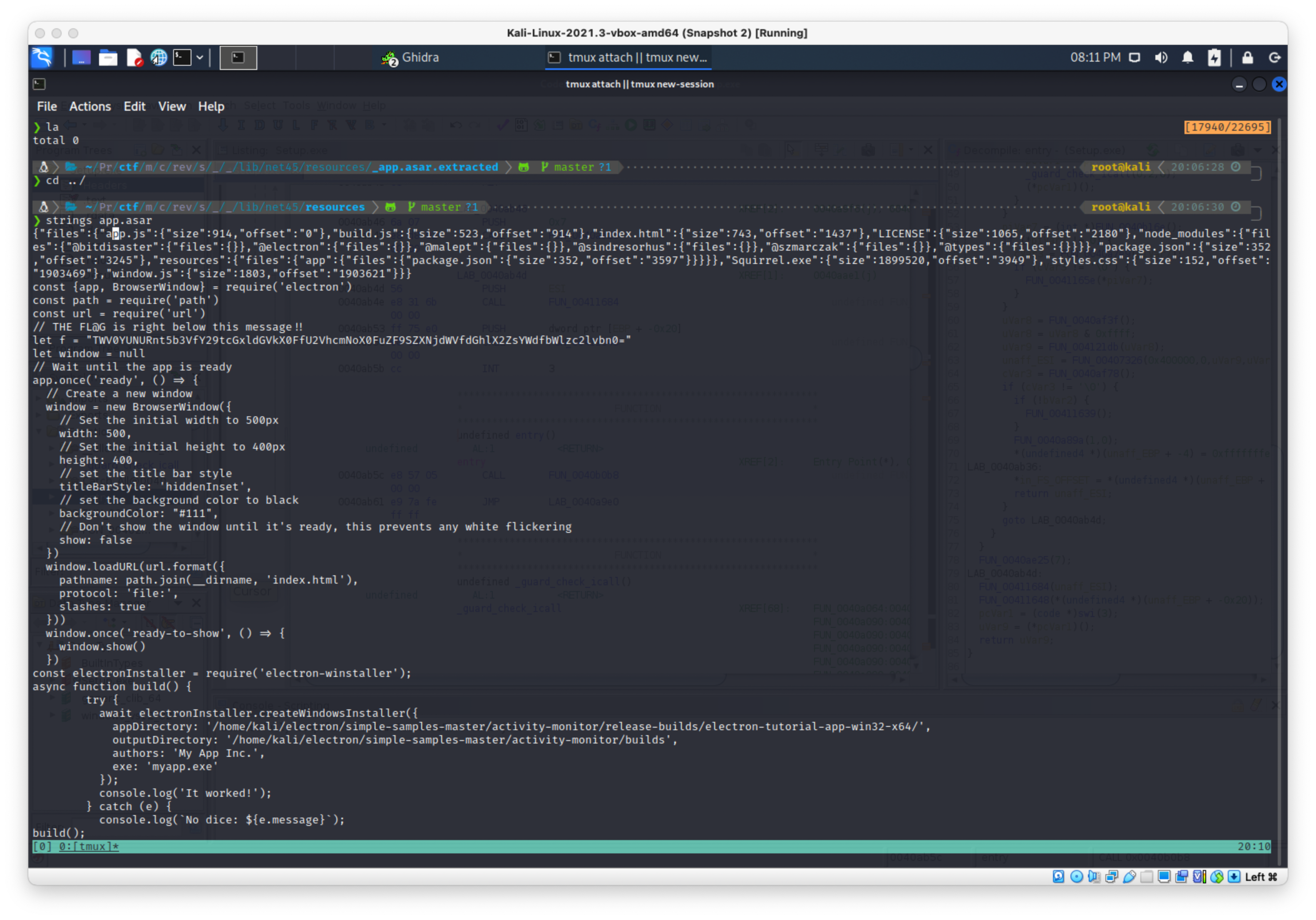Screen dimensions: 1316x920
Task: Open the View menu
Action: (172, 106)
